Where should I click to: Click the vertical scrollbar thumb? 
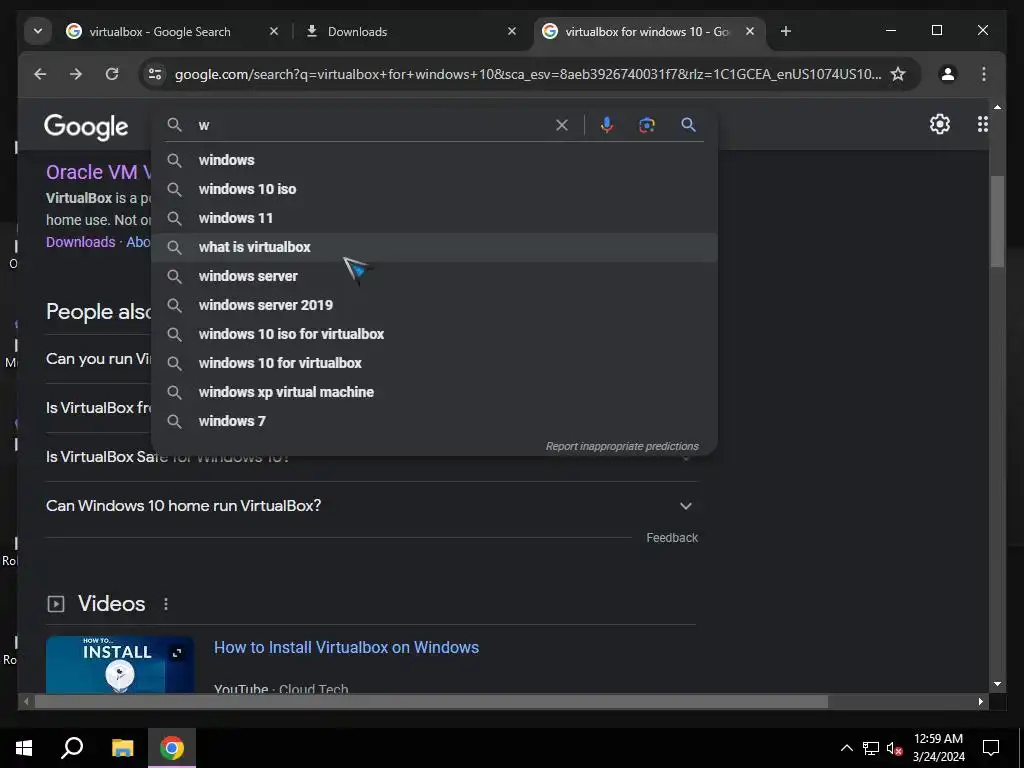[x=997, y=221]
